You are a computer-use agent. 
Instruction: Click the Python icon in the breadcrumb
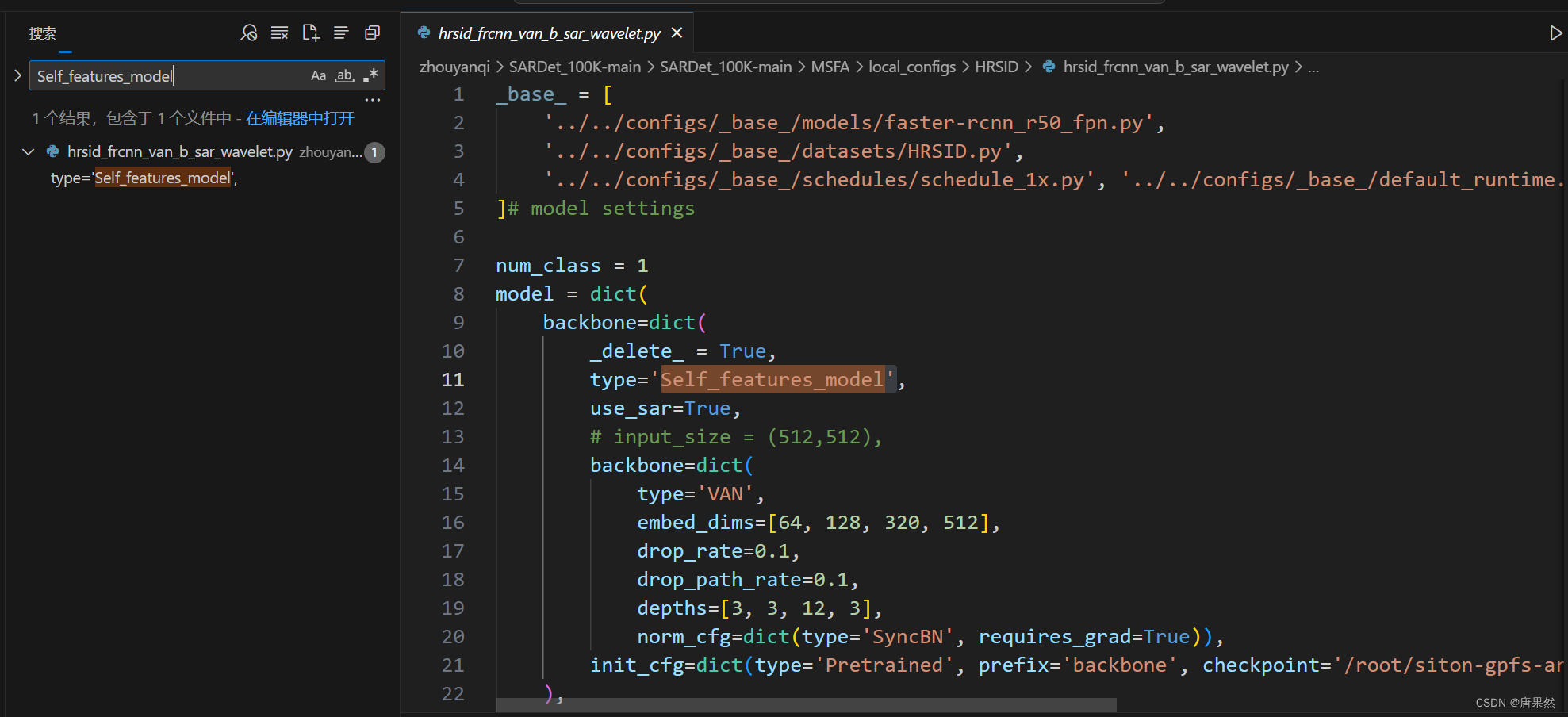pos(1049,67)
